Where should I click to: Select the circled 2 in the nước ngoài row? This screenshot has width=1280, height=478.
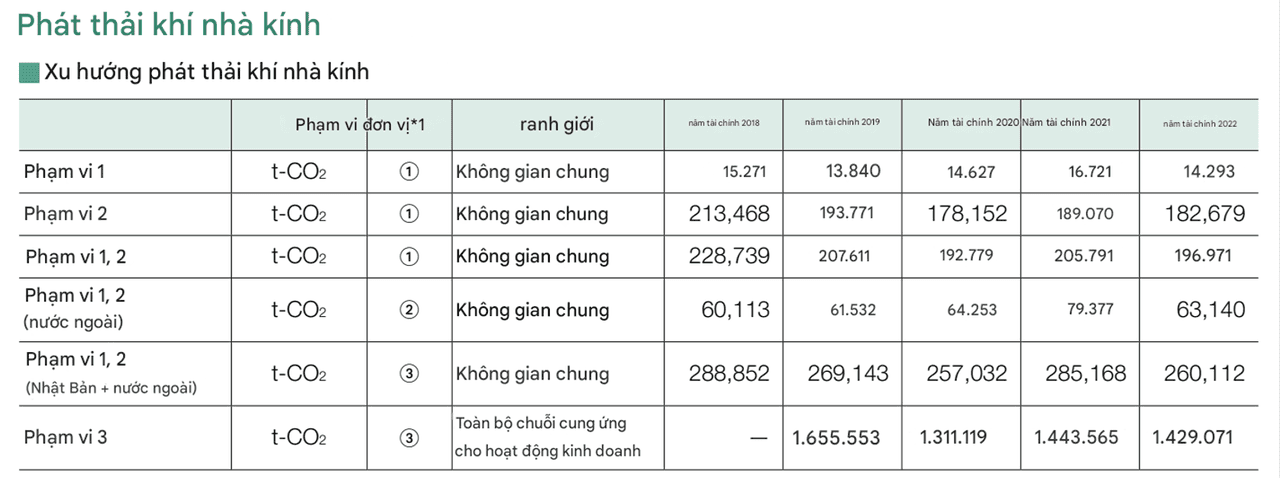[408, 309]
